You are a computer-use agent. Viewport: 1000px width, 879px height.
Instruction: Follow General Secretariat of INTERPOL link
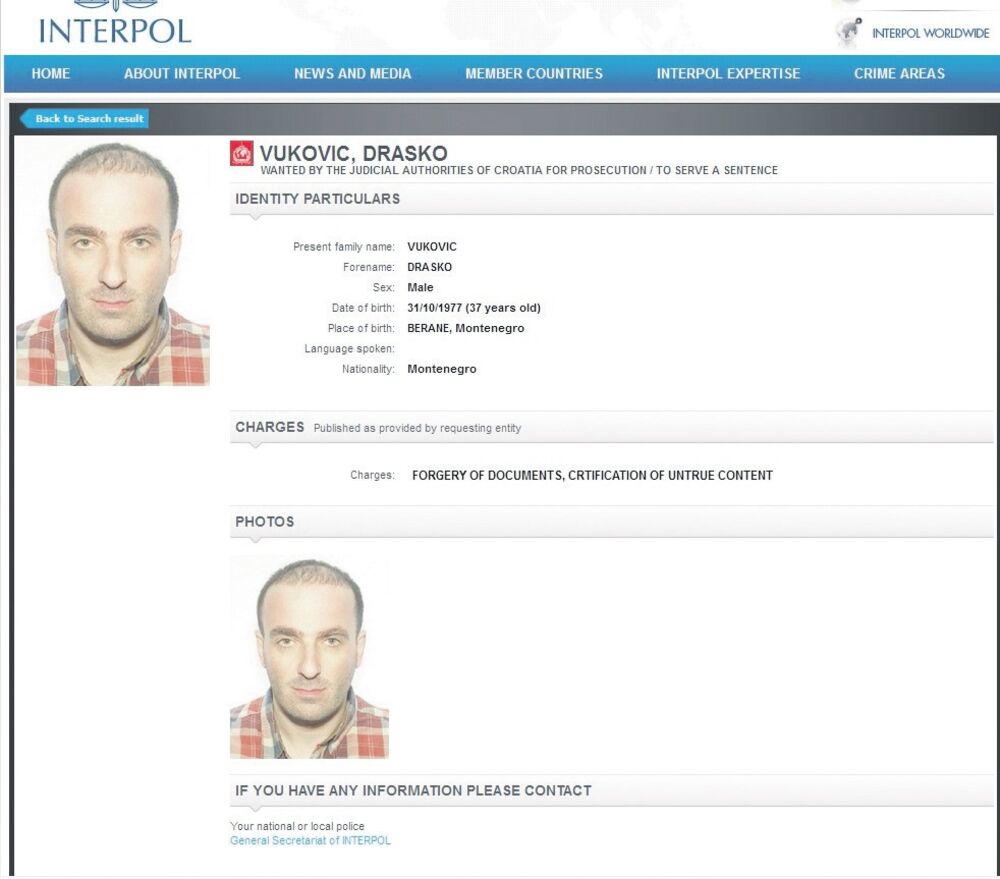click(x=310, y=841)
